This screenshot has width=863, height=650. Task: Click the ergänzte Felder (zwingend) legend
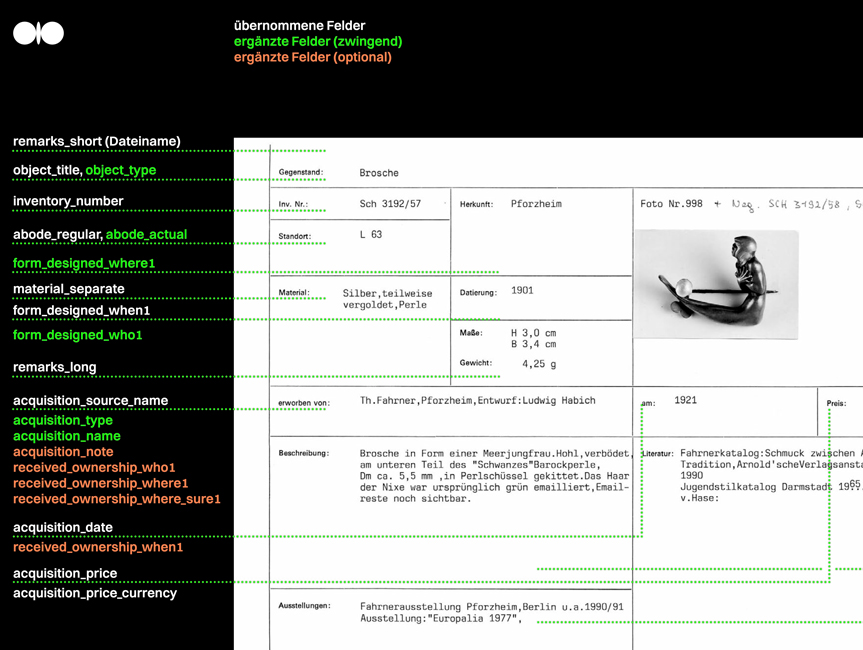tap(318, 41)
